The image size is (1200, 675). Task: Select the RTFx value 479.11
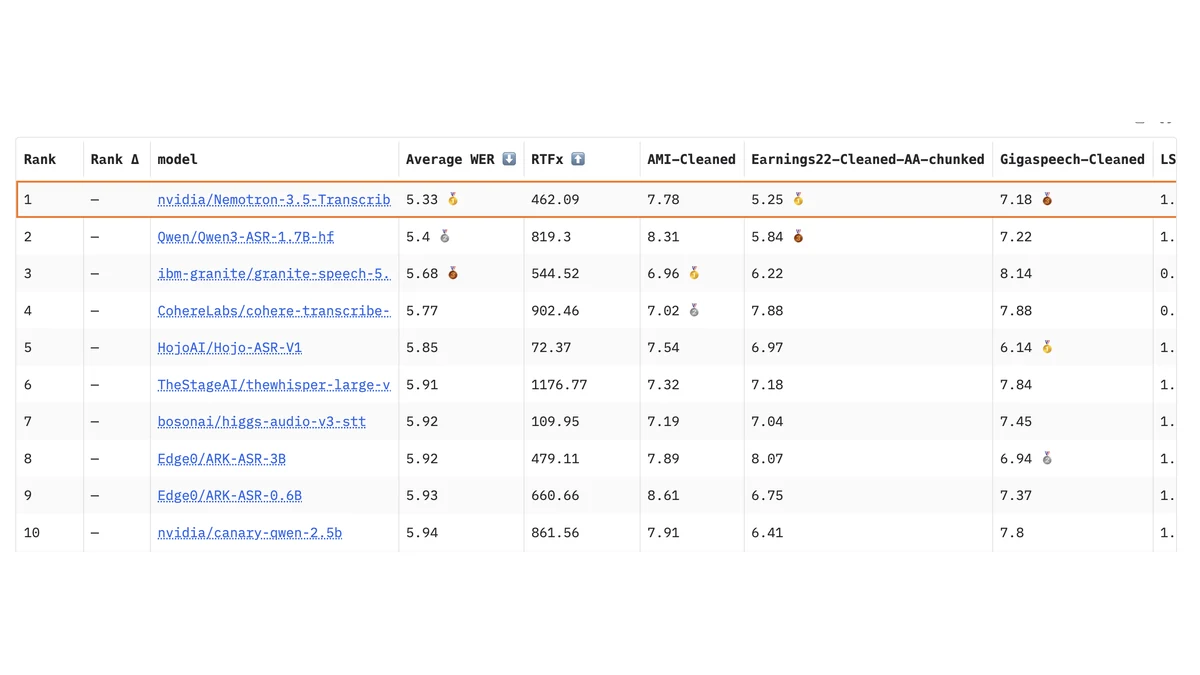pyautogui.click(x=555, y=458)
